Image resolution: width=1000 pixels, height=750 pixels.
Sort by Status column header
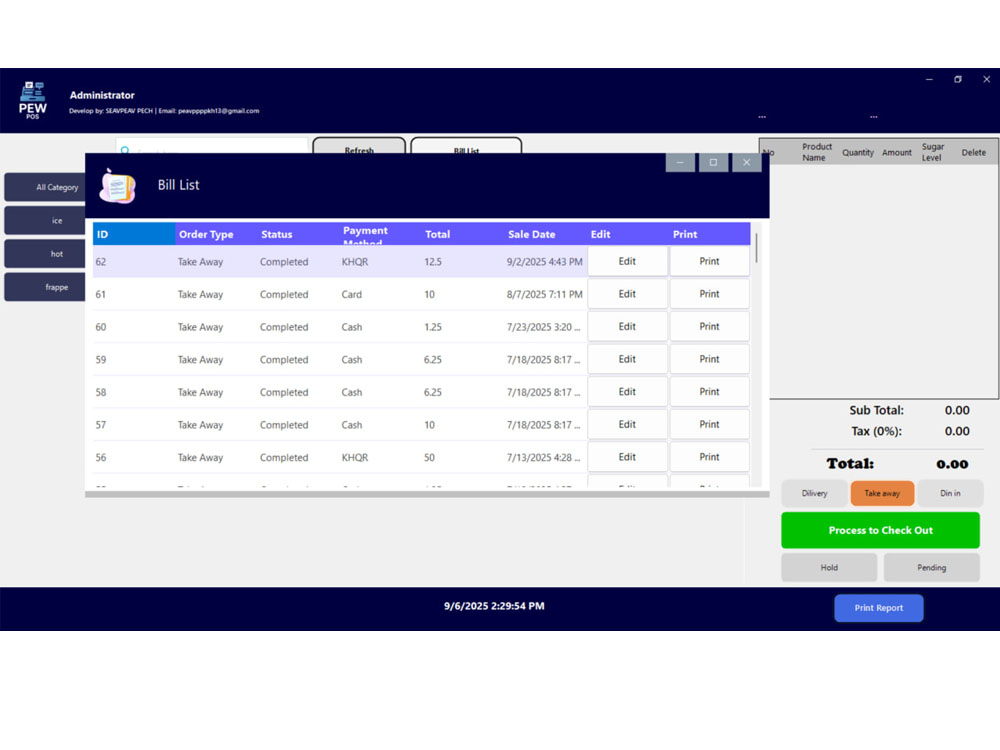tap(298, 234)
